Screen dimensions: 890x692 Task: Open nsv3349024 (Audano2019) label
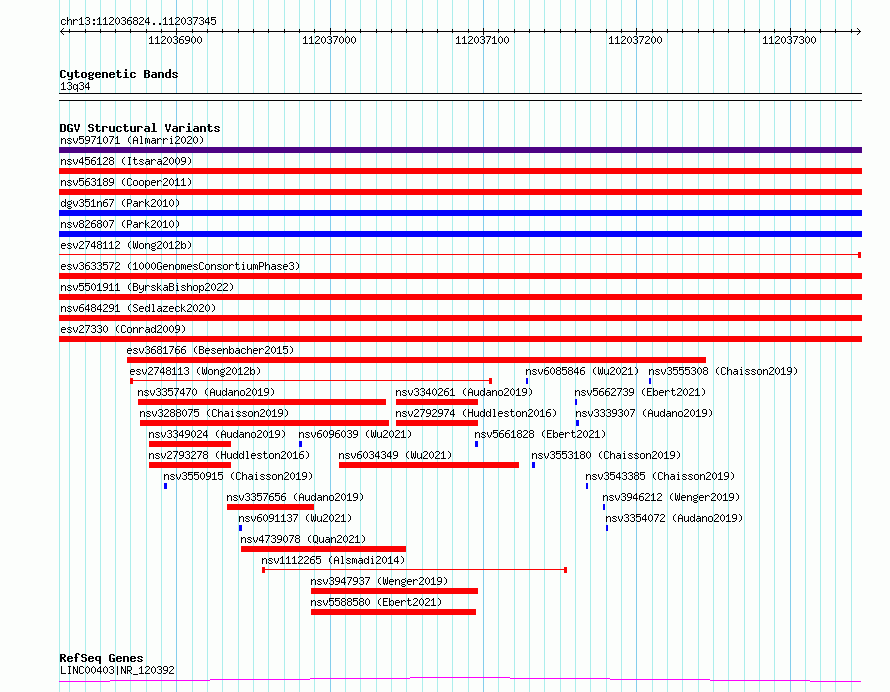(x=217, y=434)
